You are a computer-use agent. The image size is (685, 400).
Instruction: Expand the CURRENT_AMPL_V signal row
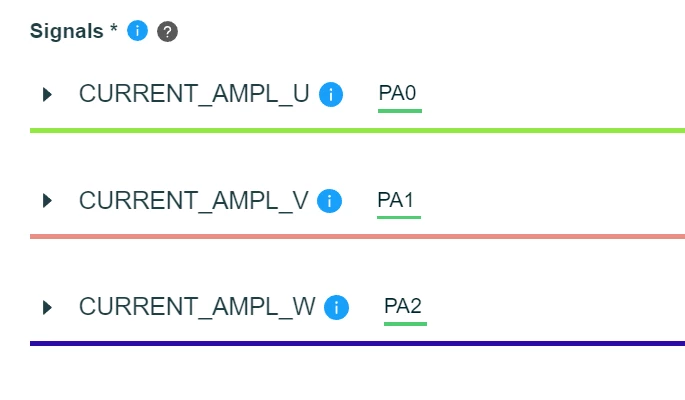pos(47,201)
